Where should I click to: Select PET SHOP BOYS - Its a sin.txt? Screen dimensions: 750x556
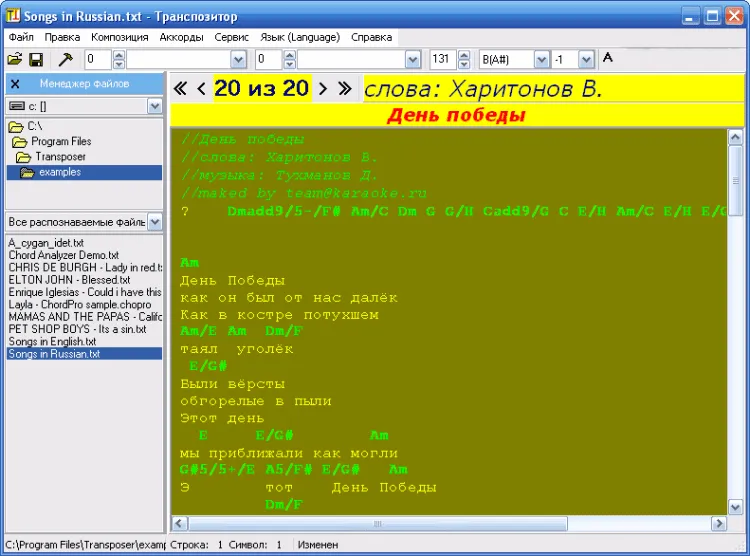pyautogui.click(x=77, y=329)
